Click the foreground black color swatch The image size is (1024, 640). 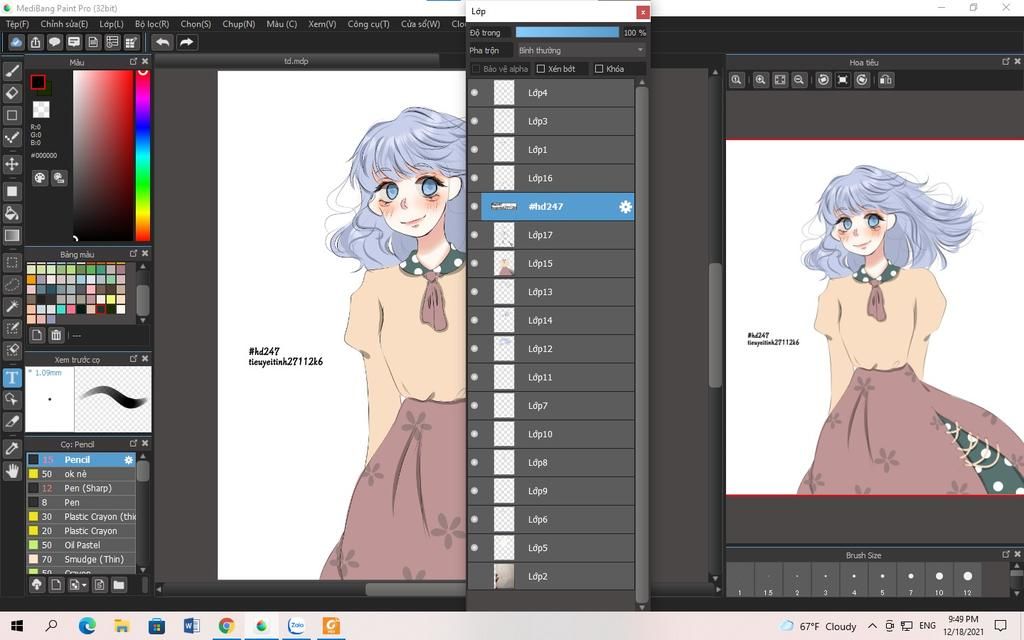[x=38, y=82]
